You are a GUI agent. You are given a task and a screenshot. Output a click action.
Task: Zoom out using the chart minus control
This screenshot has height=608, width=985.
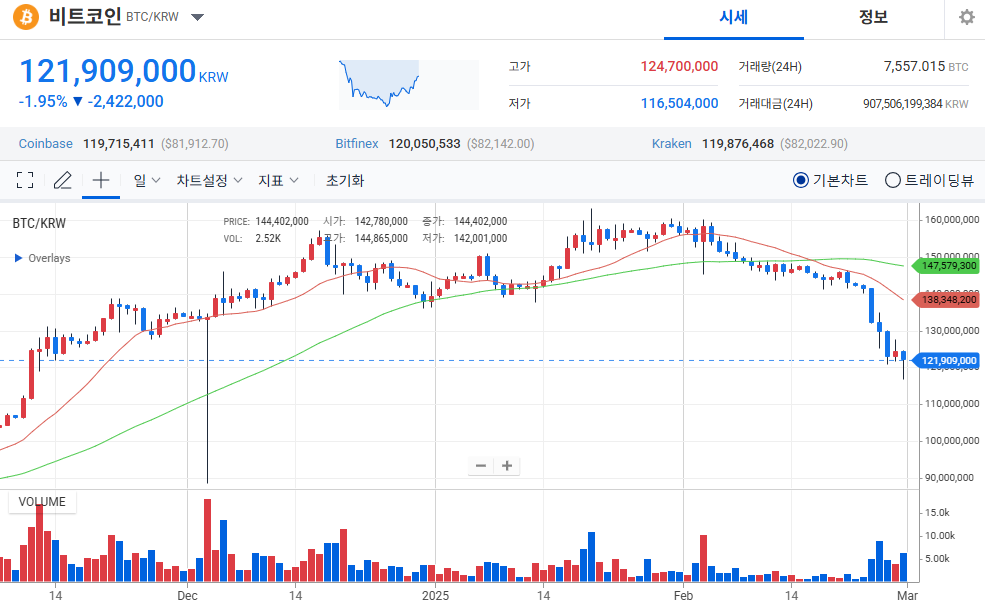[x=481, y=465]
